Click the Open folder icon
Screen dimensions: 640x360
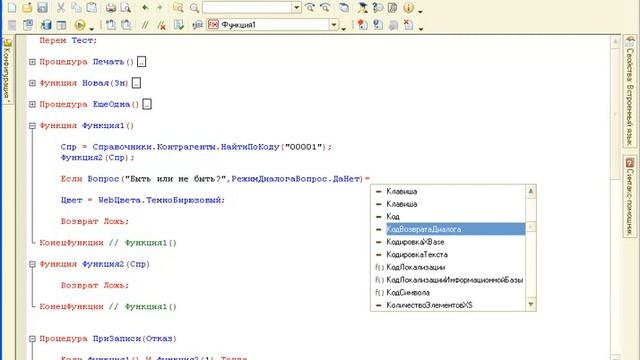coord(27,7)
